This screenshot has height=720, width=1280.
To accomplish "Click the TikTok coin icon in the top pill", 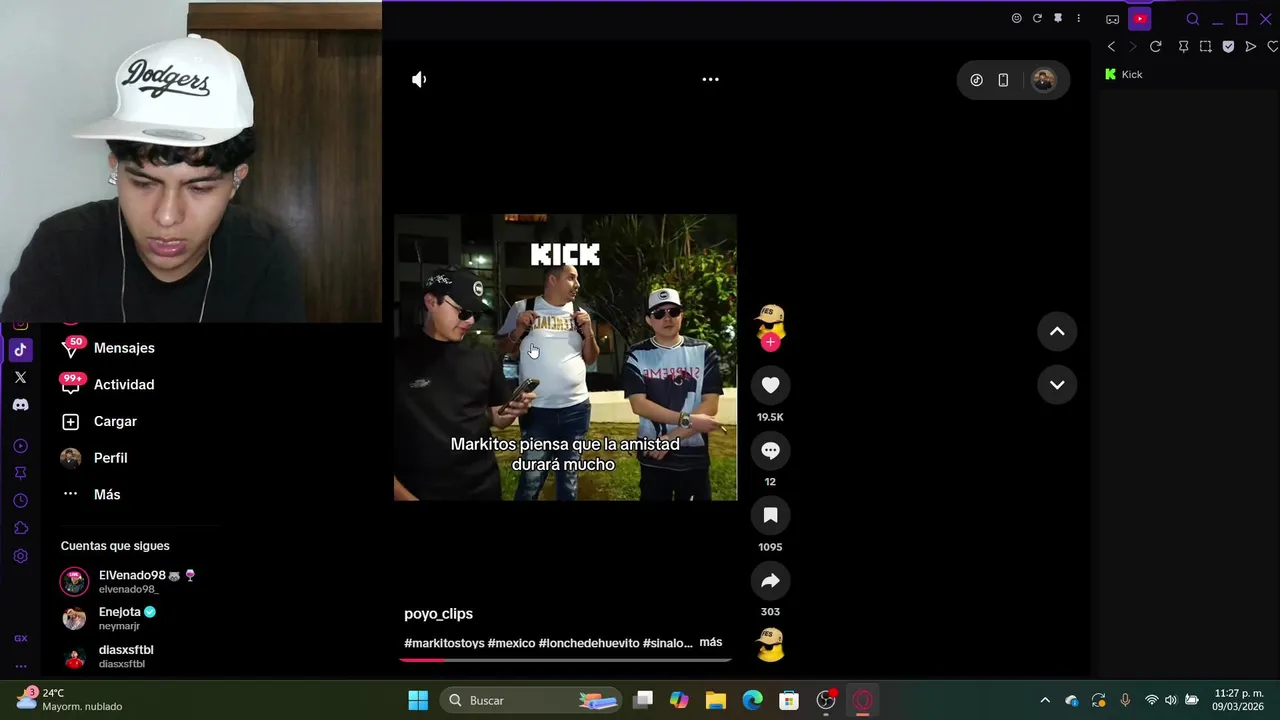I will click(x=977, y=80).
